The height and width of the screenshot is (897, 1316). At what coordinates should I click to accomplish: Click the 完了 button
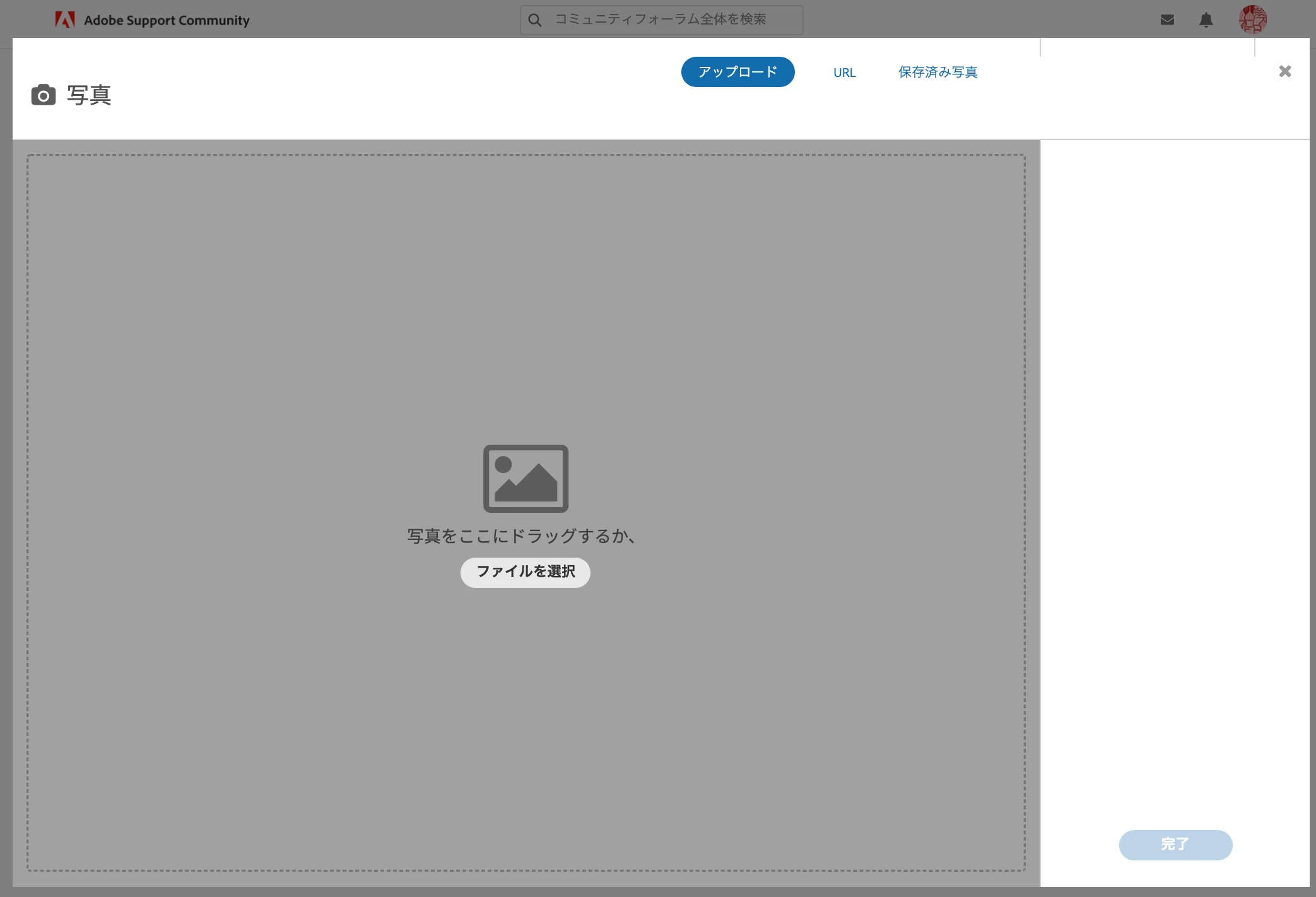1175,845
